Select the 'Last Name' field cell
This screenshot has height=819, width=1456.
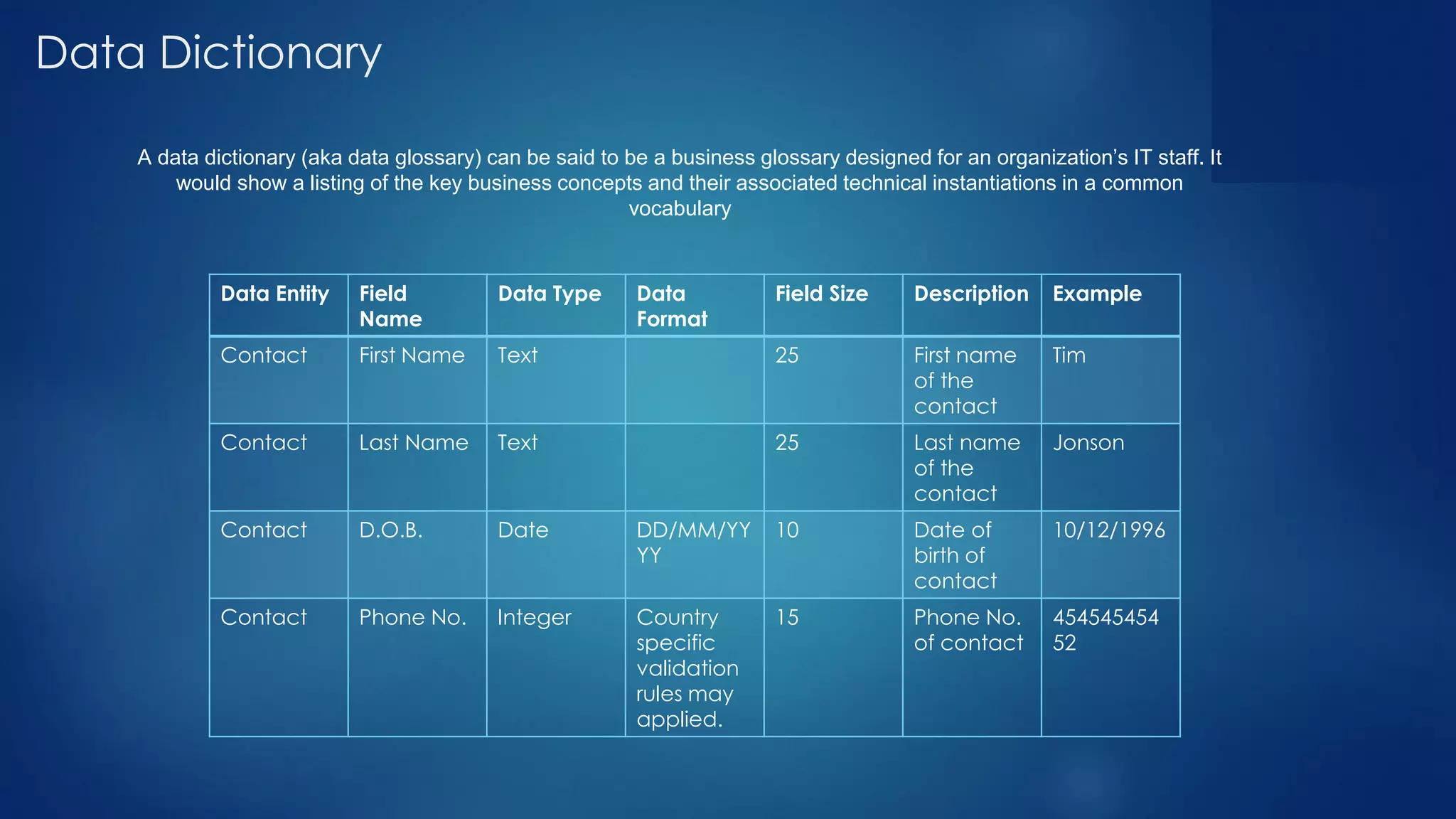click(x=417, y=468)
